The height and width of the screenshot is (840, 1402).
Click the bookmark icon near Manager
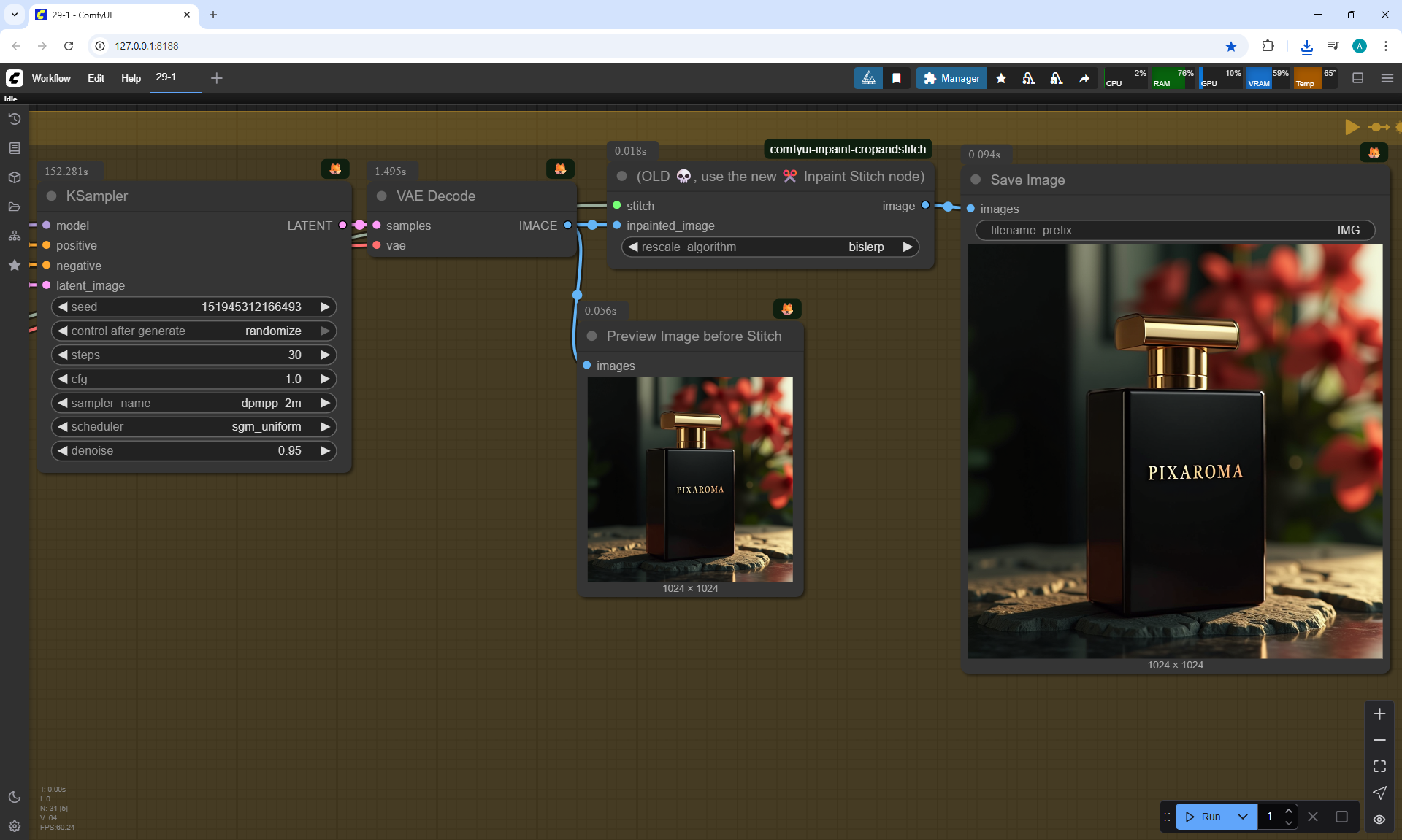click(897, 78)
